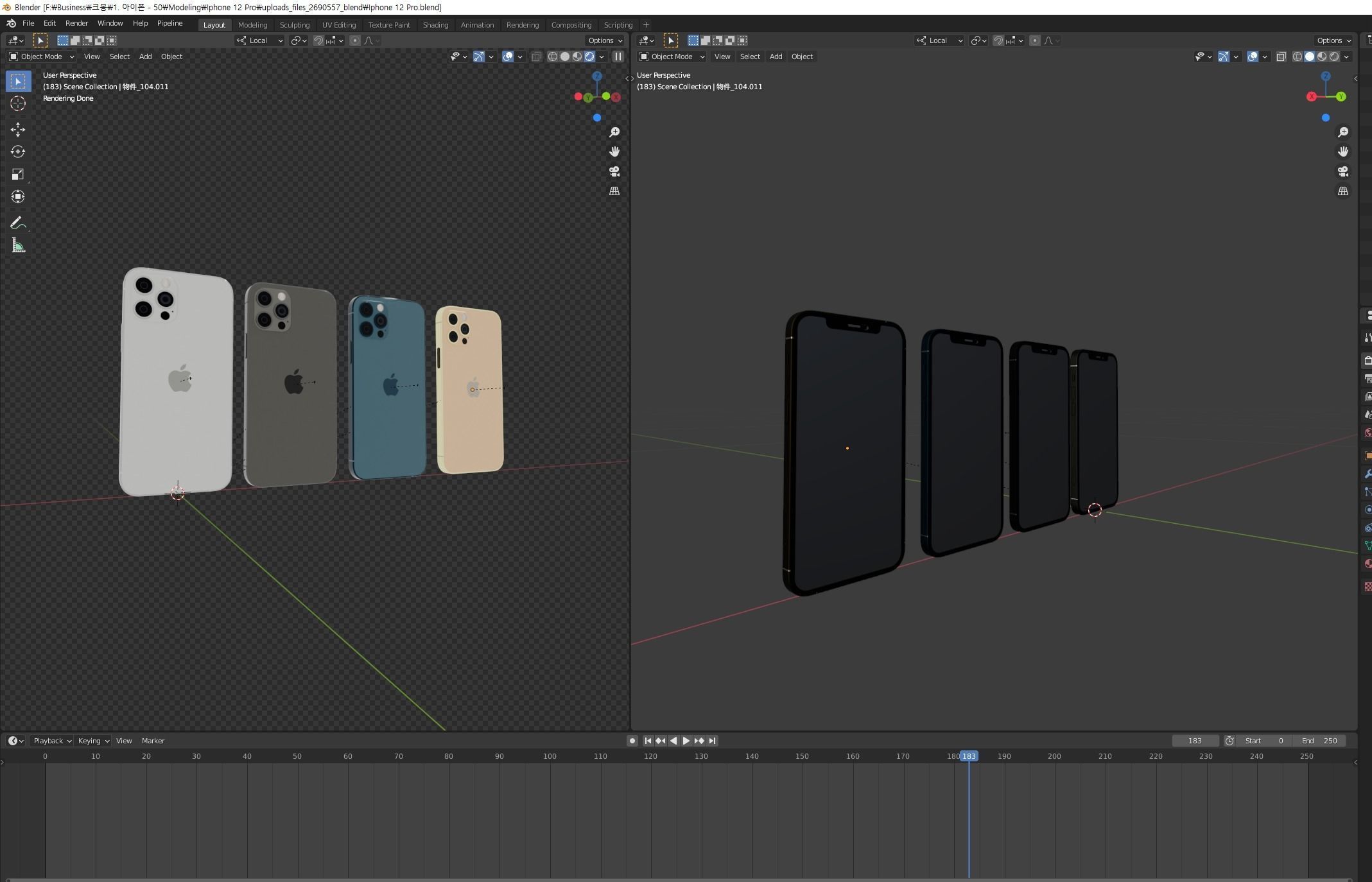Click Z axis on left viewport gizmo
Screen dimensions: 1372x882
[597, 76]
